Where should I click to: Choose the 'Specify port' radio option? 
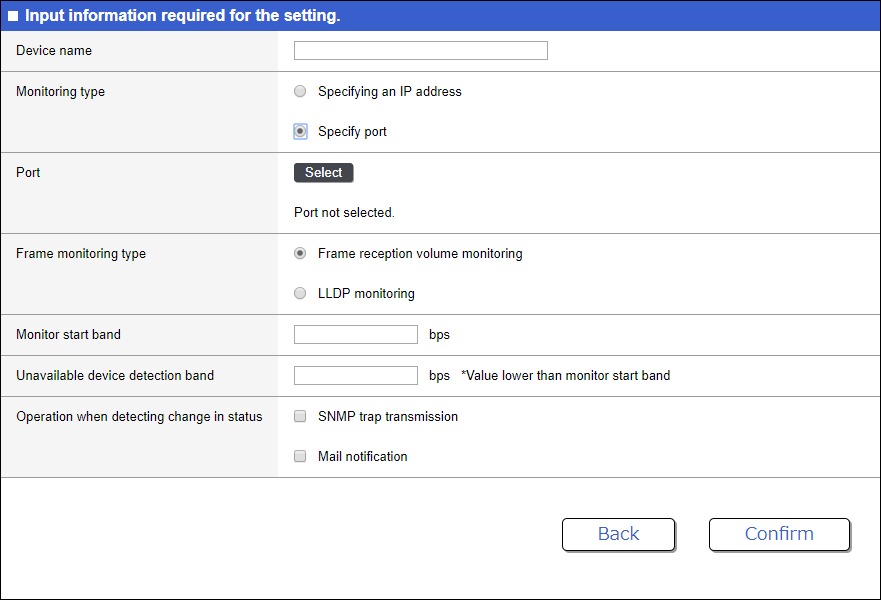point(300,132)
